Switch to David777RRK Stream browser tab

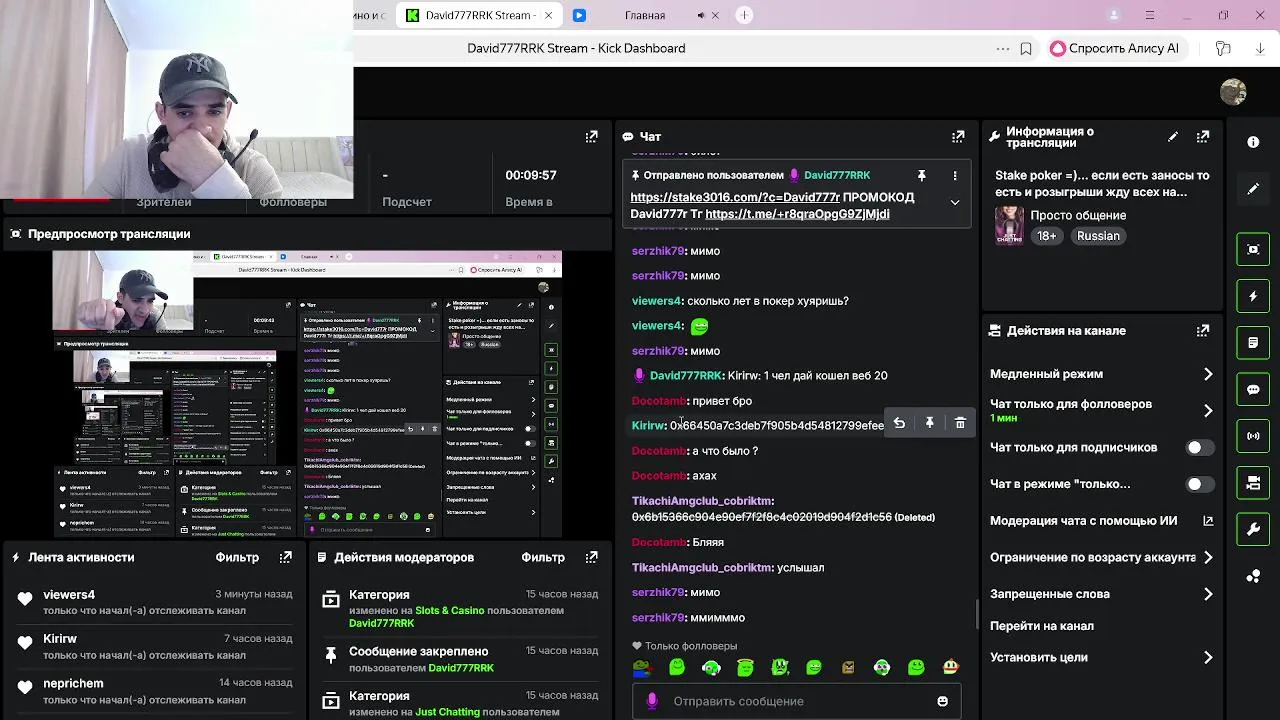tap(478, 15)
